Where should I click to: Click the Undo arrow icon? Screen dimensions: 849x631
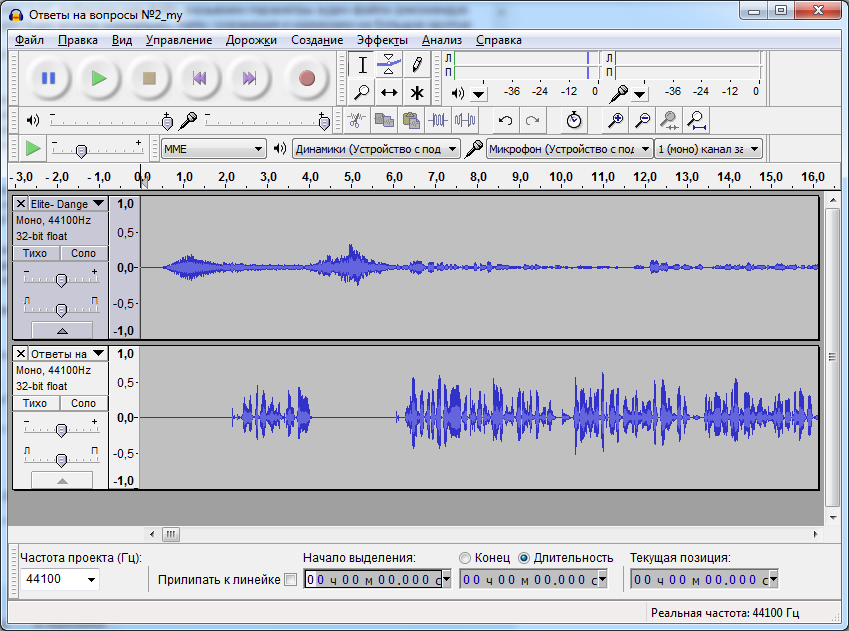click(506, 120)
